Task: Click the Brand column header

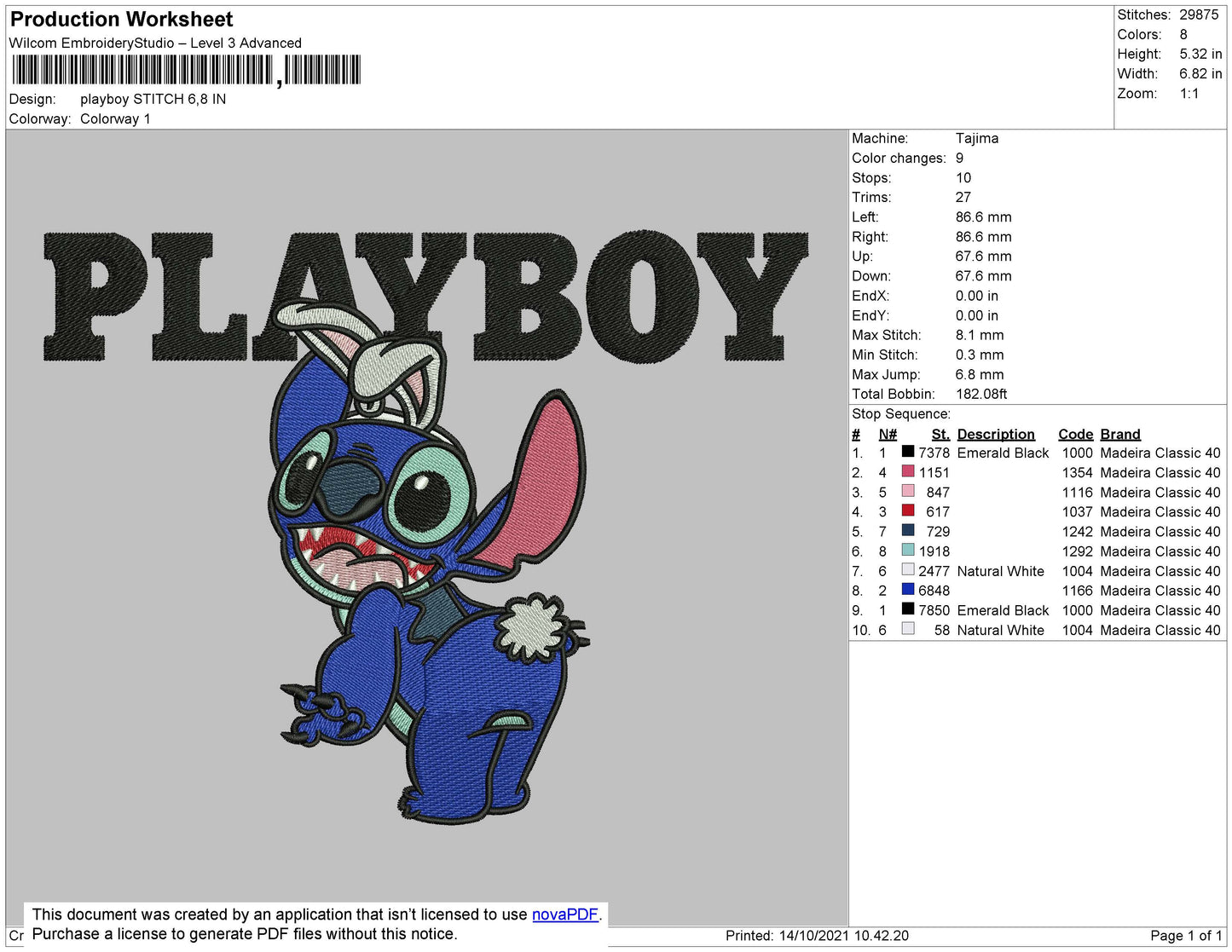Action: 1119,434
